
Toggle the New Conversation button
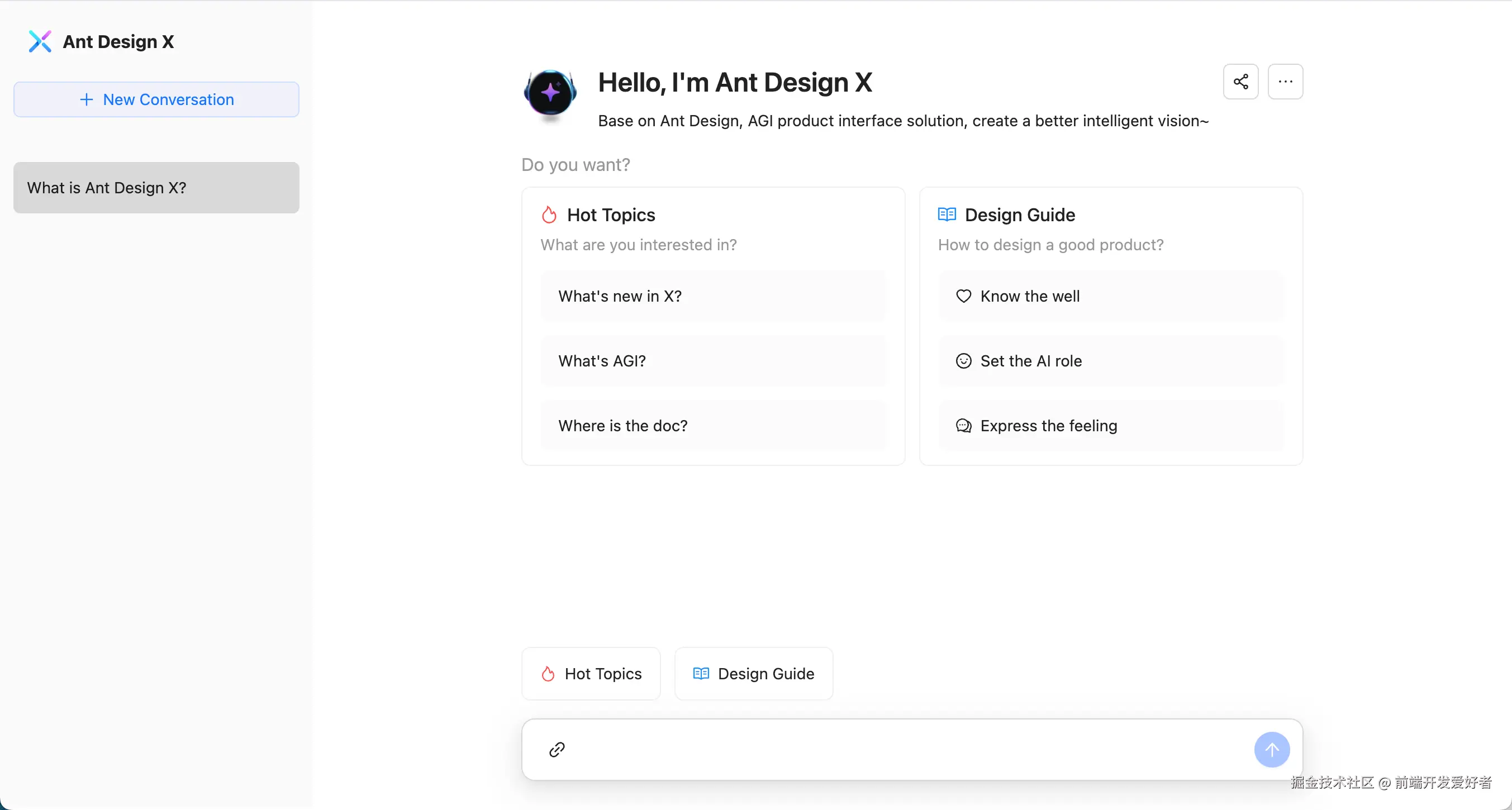coord(156,99)
